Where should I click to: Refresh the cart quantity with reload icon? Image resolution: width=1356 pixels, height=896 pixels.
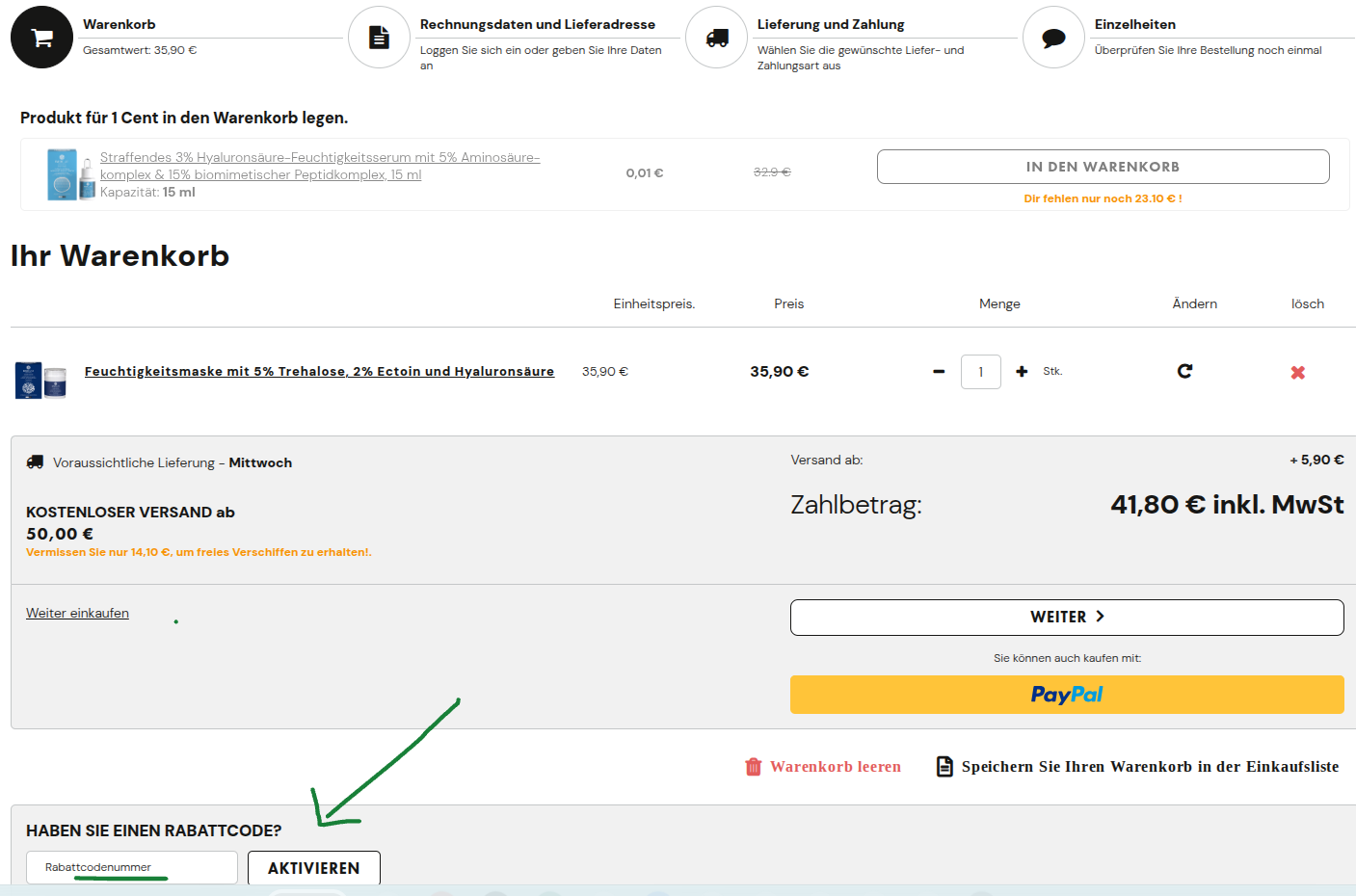click(x=1184, y=371)
